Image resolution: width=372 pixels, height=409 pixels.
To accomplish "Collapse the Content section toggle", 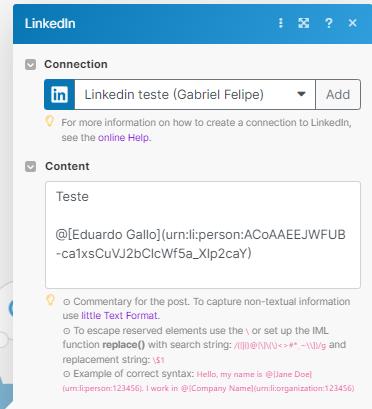I will [31, 166].
